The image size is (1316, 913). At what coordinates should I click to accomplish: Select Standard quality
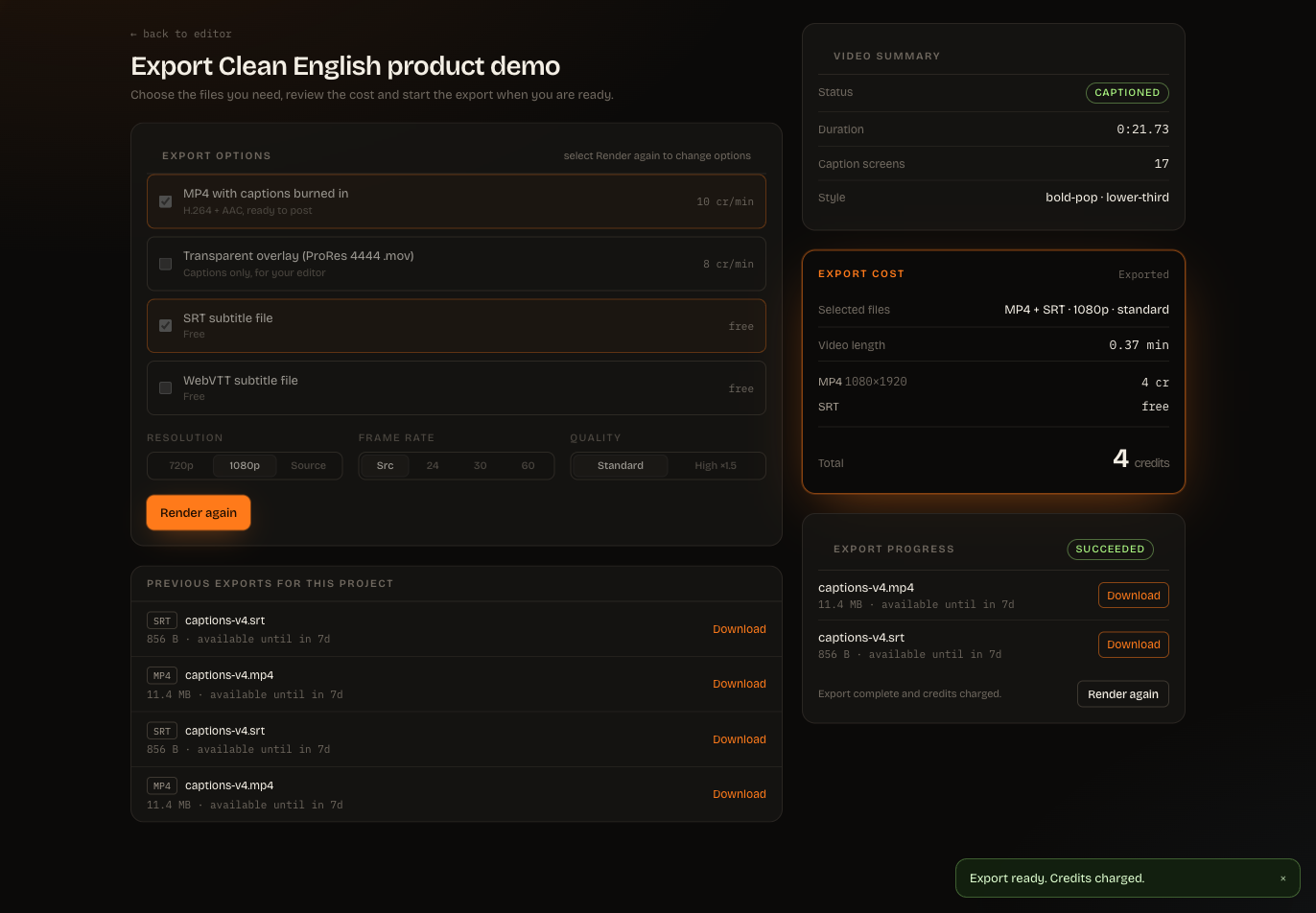pos(621,466)
